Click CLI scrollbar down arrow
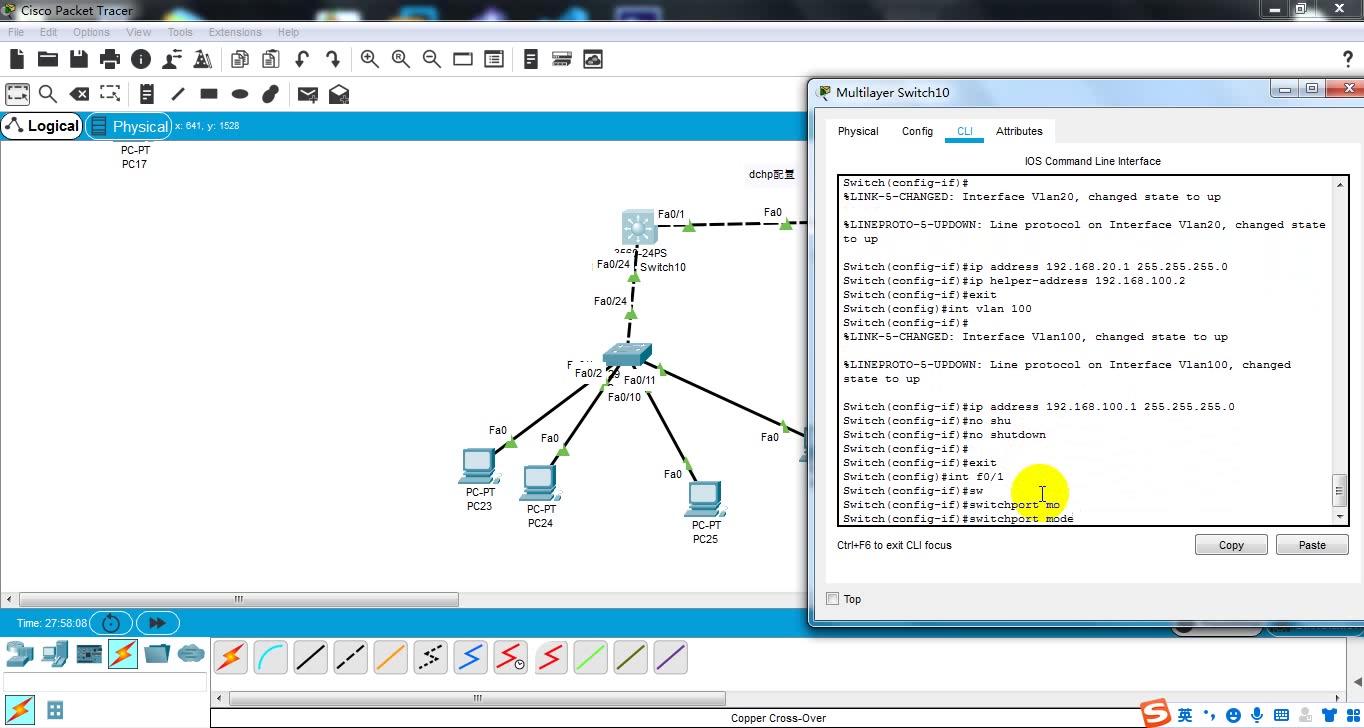Image resolution: width=1364 pixels, height=728 pixels. 1340,518
